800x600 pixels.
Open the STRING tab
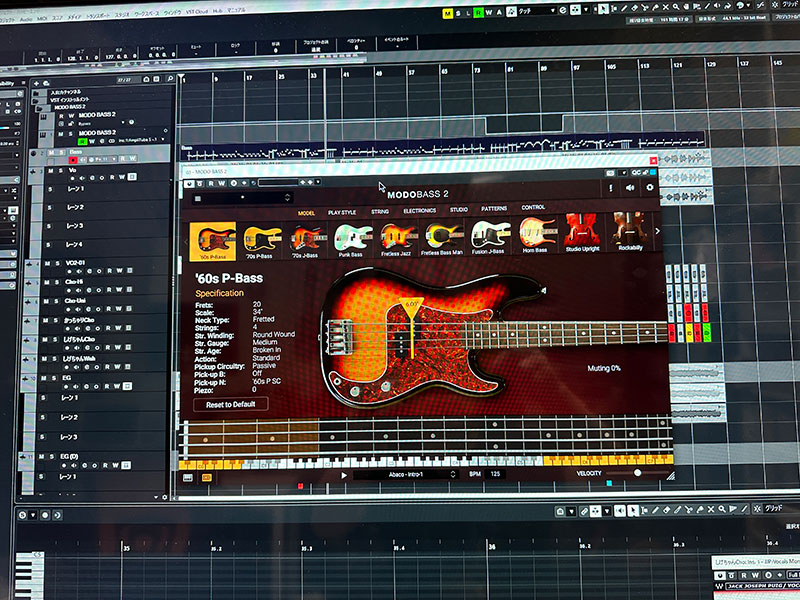[x=380, y=211]
